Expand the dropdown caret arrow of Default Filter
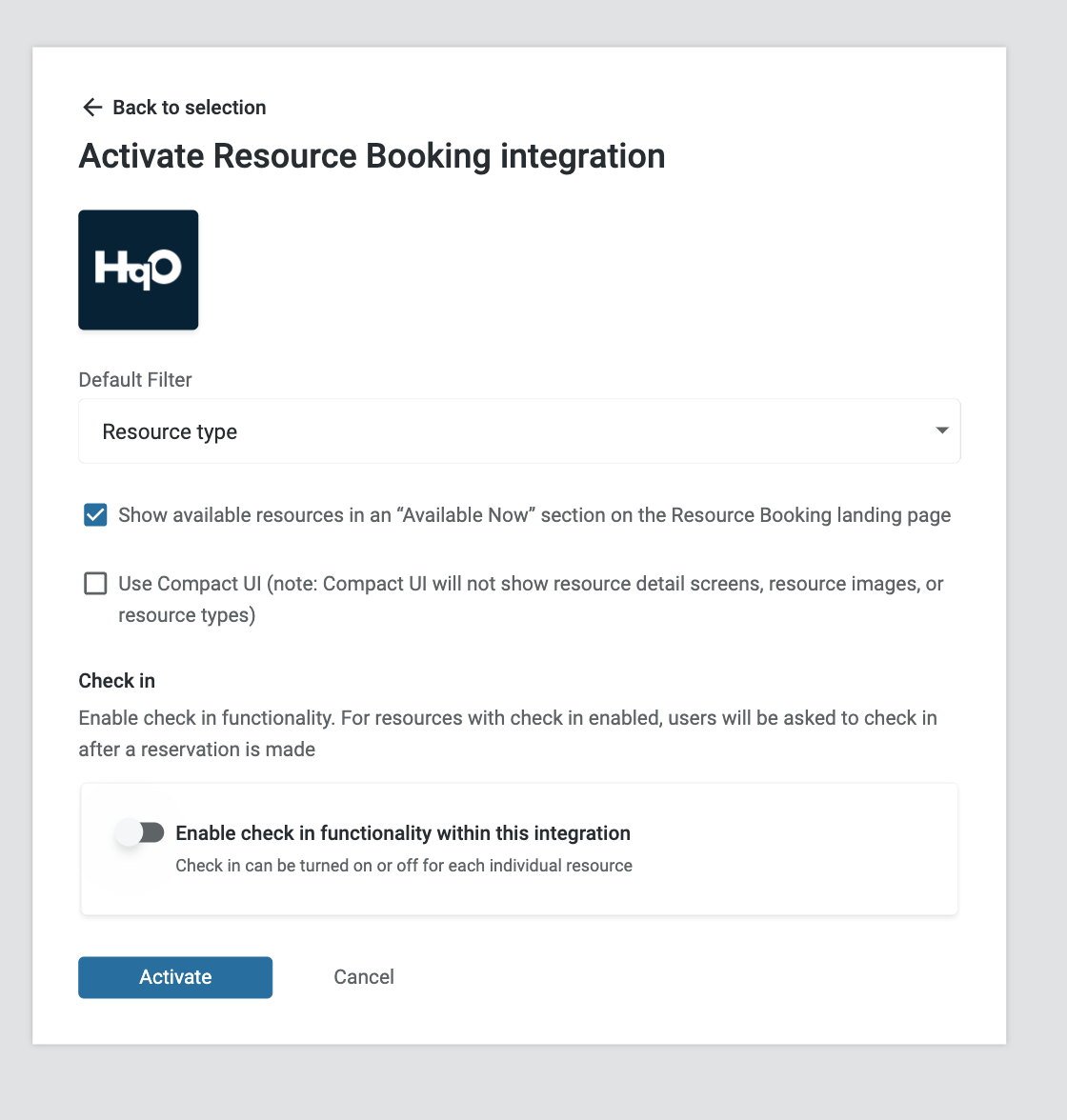Image resolution: width=1067 pixels, height=1120 pixels. click(942, 430)
